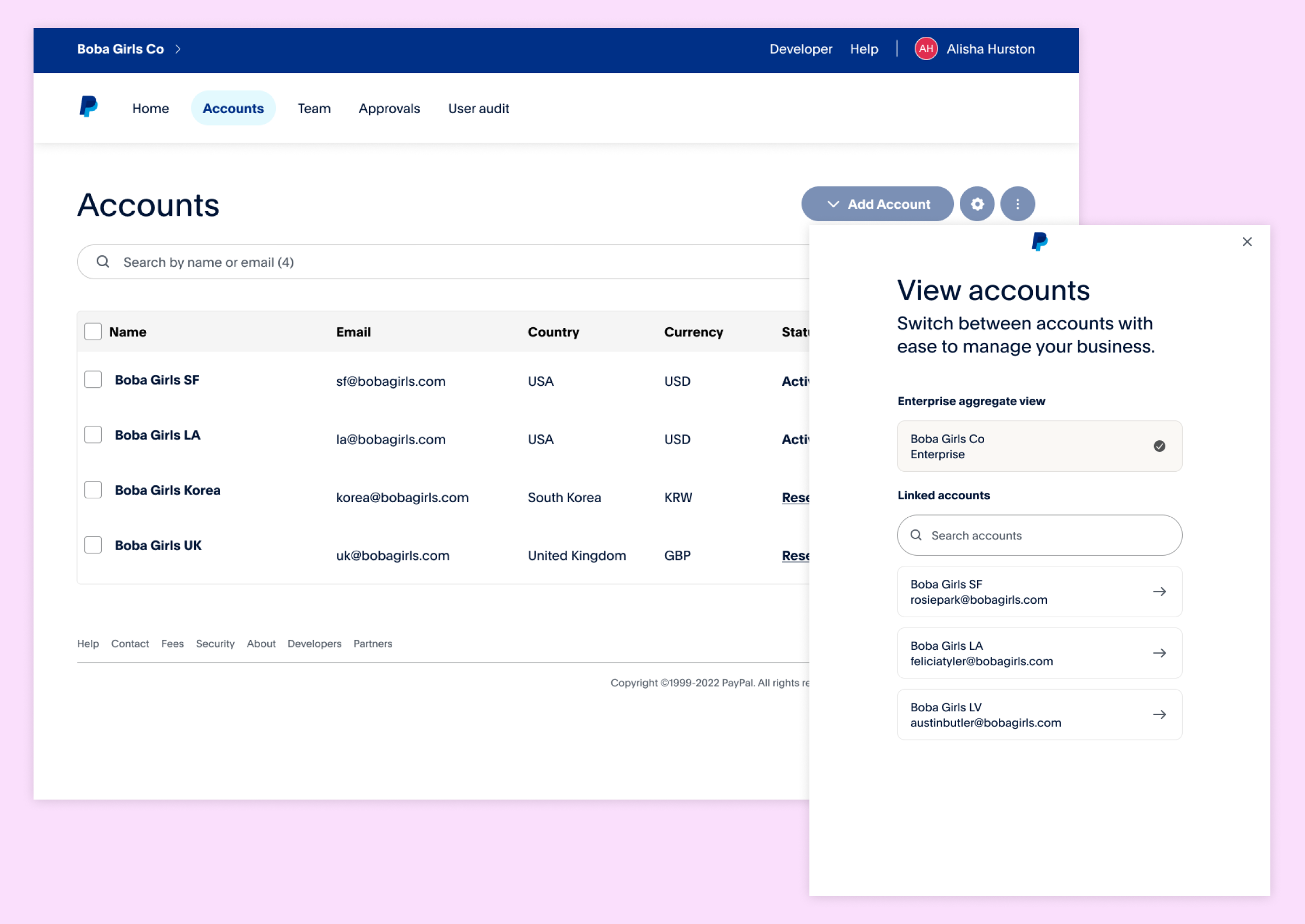The image size is (1305, 924).
Task: Open the User audit tab
Action: pyautogui.click(x=478, y=108)
